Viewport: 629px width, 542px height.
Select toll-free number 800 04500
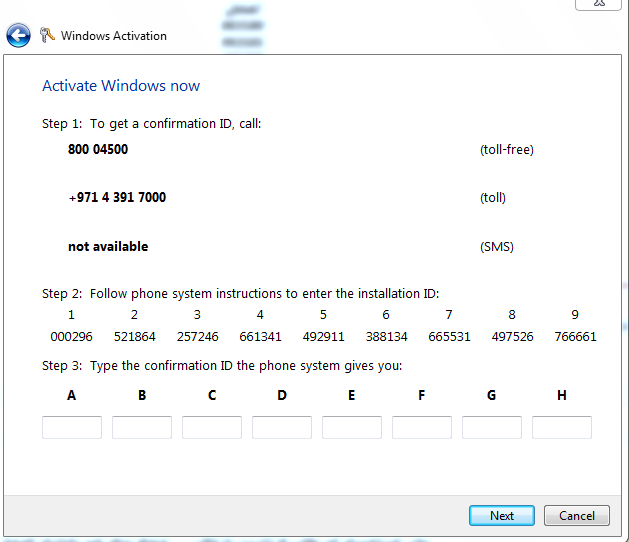[x=98, y=149]
